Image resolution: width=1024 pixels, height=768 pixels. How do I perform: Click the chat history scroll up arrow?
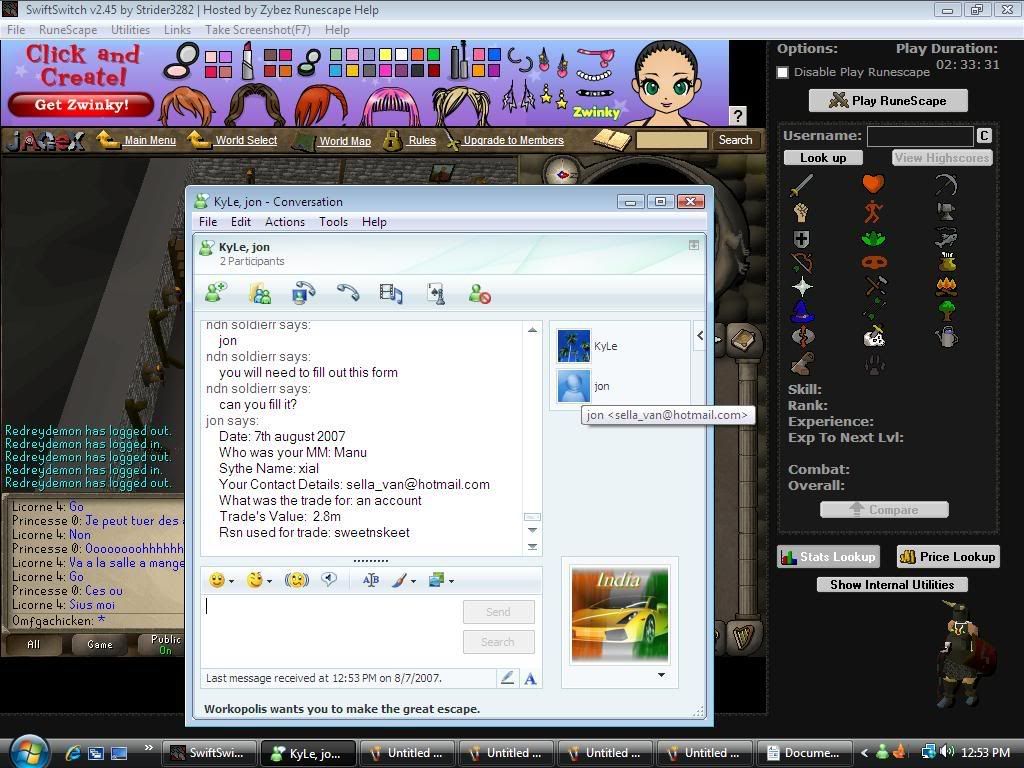(x=532, y=330)
